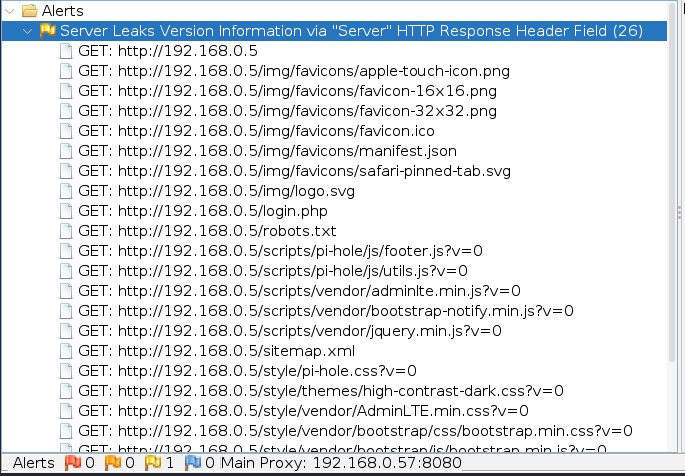Collapse the Server Leaks Version Information alert

click(x=28, y=31)
